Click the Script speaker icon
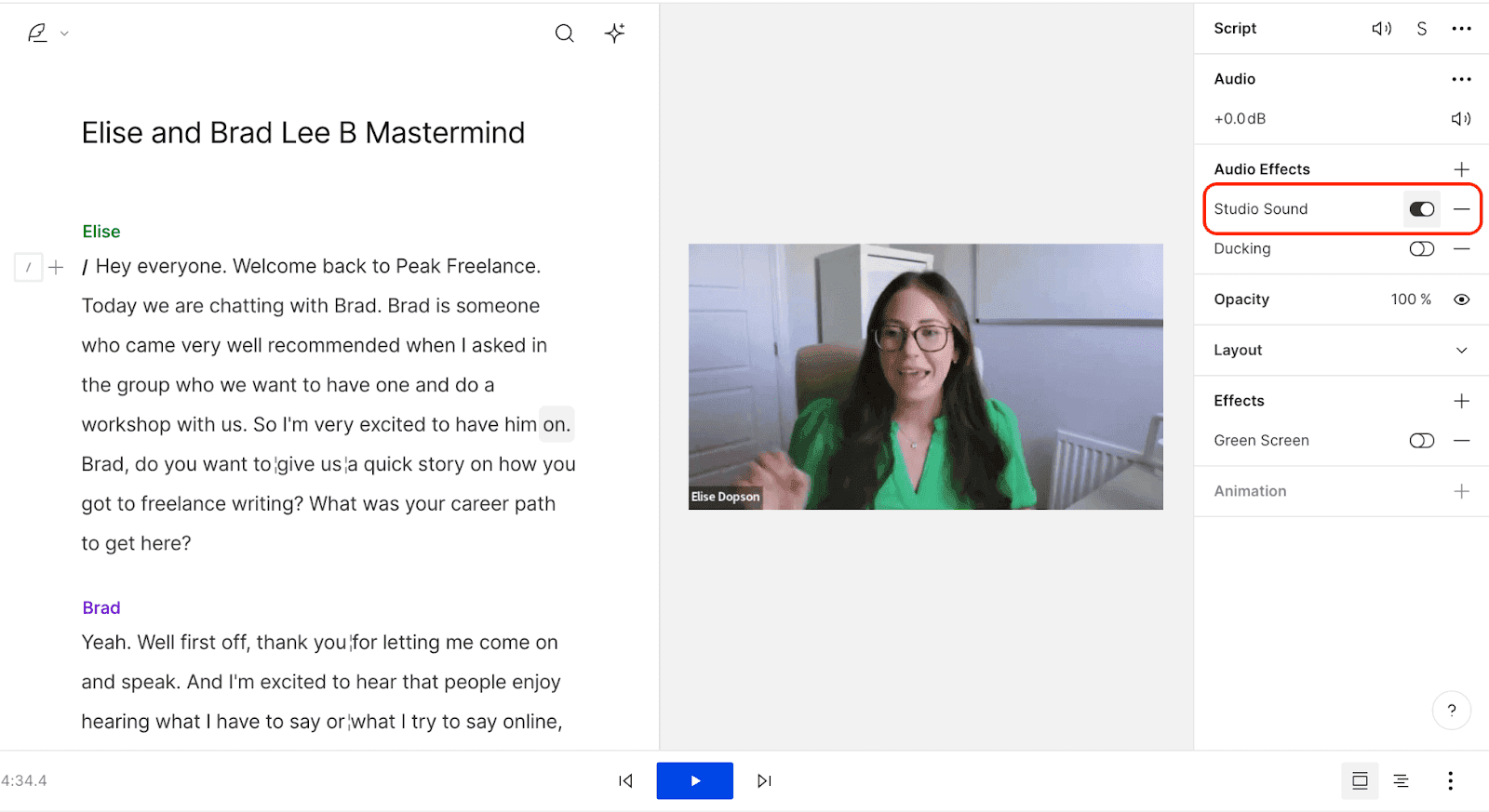This screenshot has height=812, width=1489. (1382, 29)
